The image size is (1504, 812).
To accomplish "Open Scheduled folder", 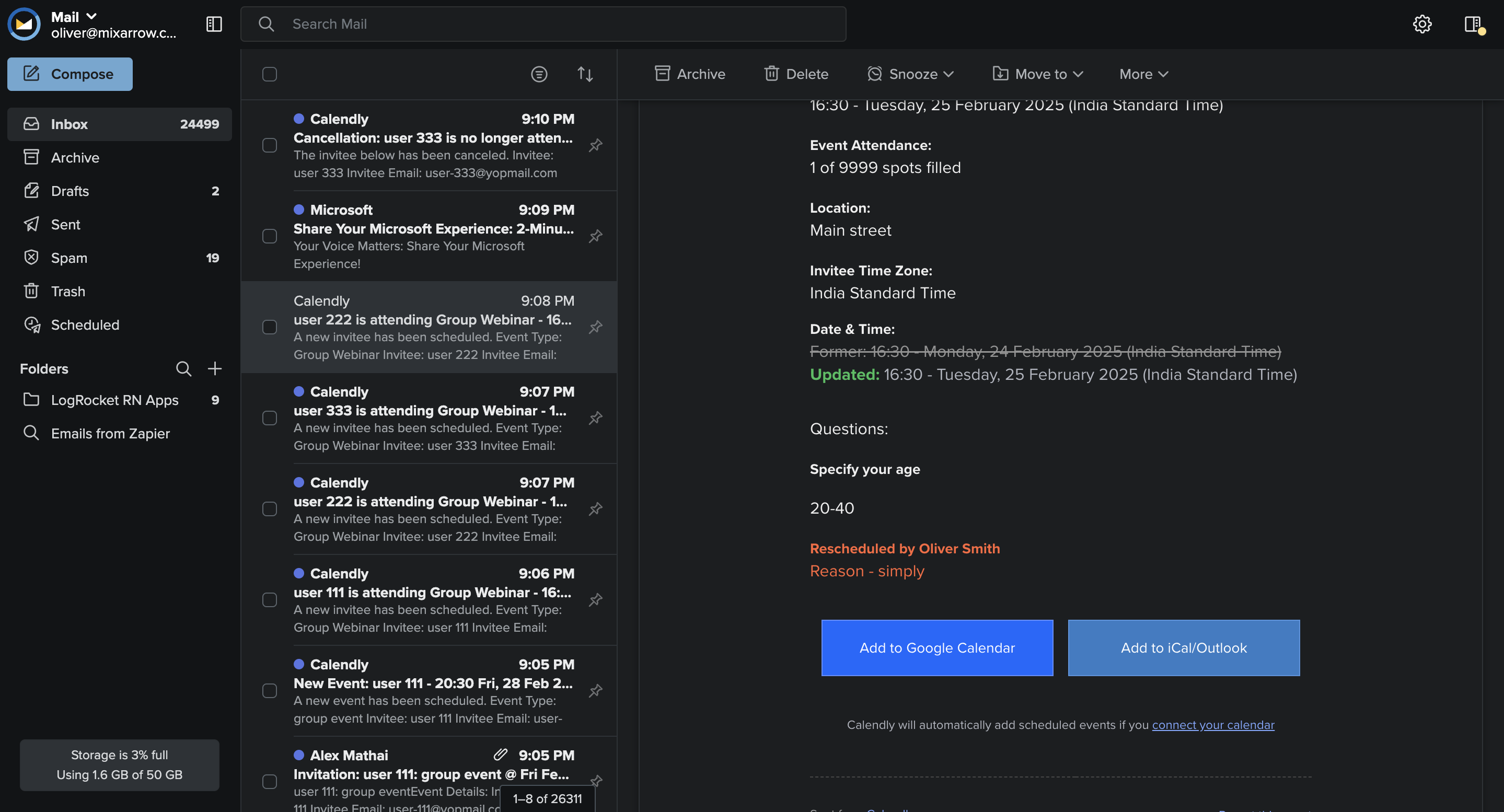I will [120, 325].
